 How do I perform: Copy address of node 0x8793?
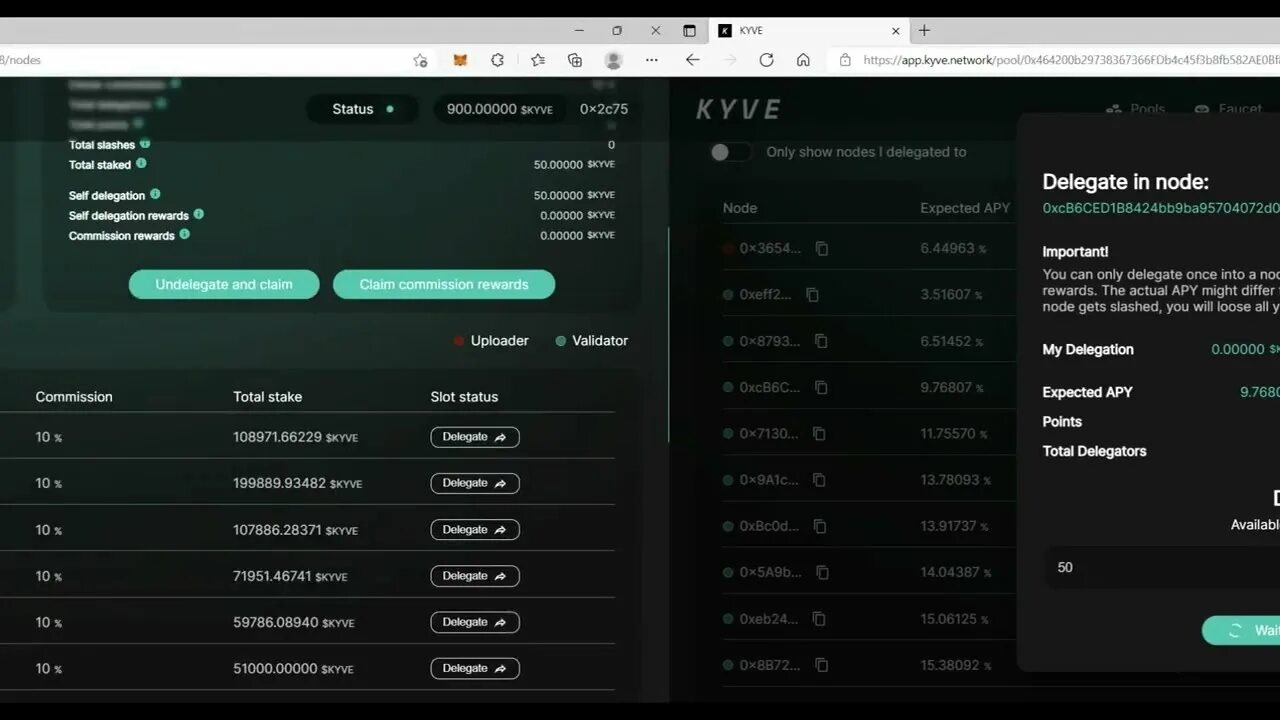(821, 341)
